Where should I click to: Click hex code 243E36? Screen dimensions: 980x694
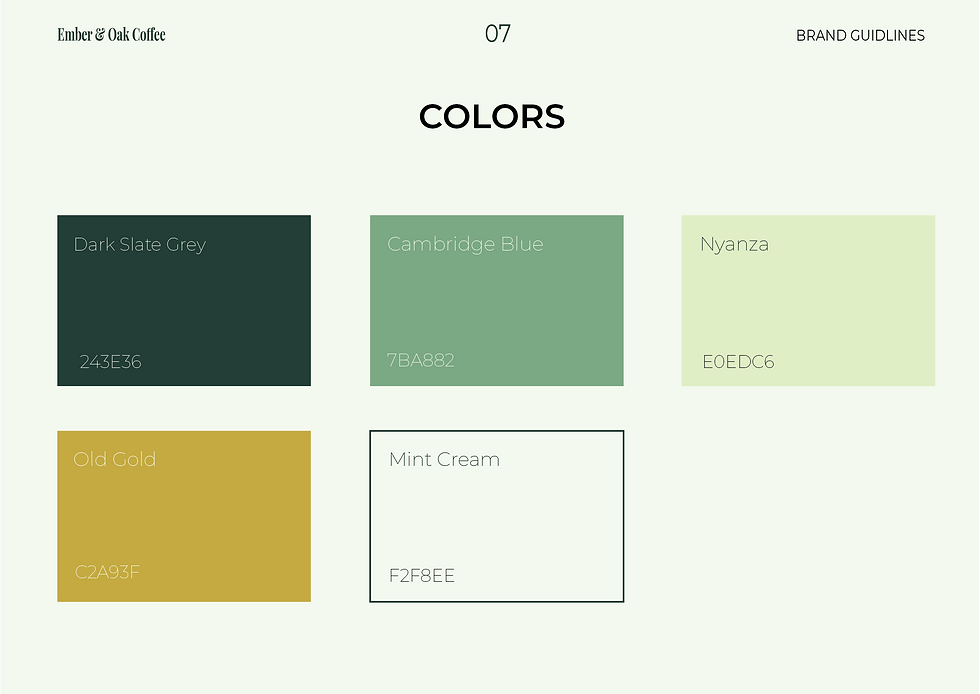click(111, 361)
